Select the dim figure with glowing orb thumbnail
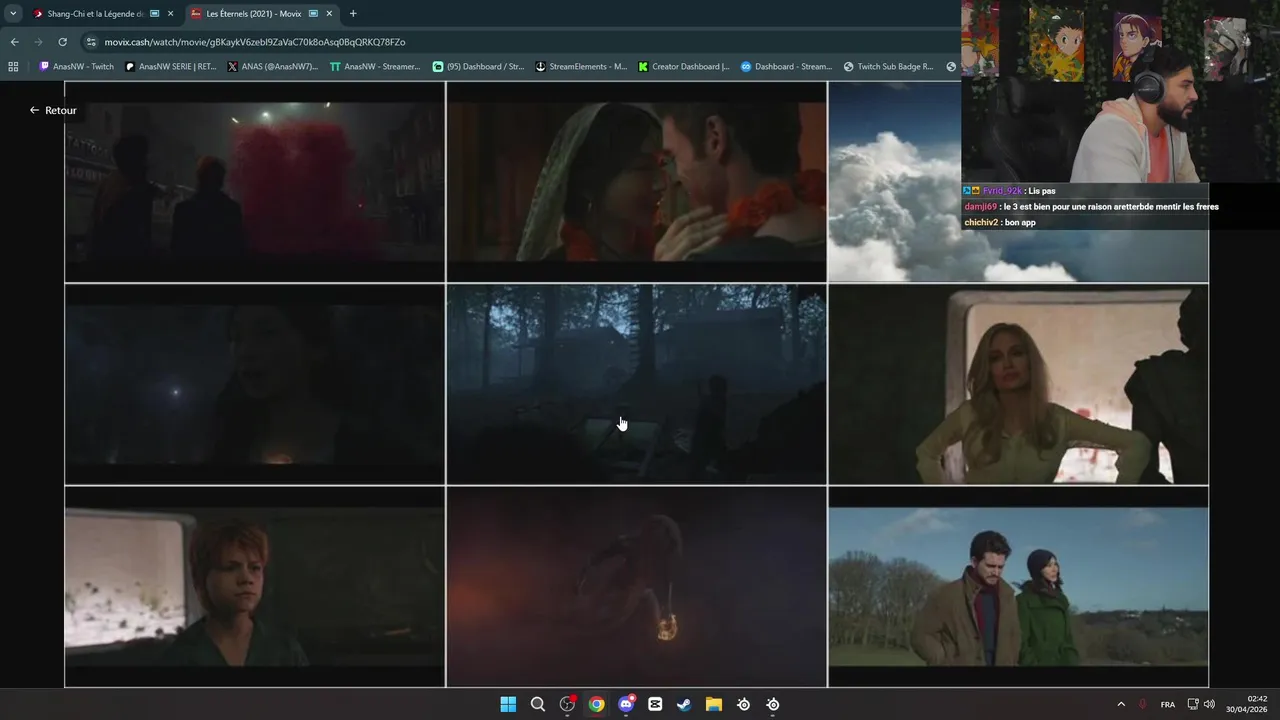 point(637,587)
